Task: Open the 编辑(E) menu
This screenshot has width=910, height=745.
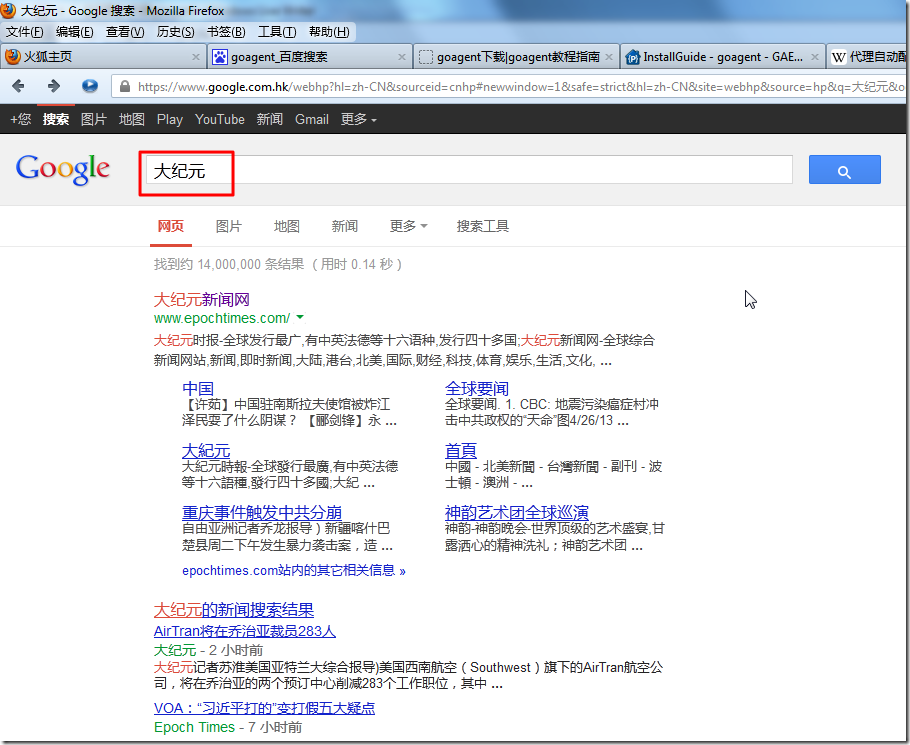Action: (x=74, y=32)
